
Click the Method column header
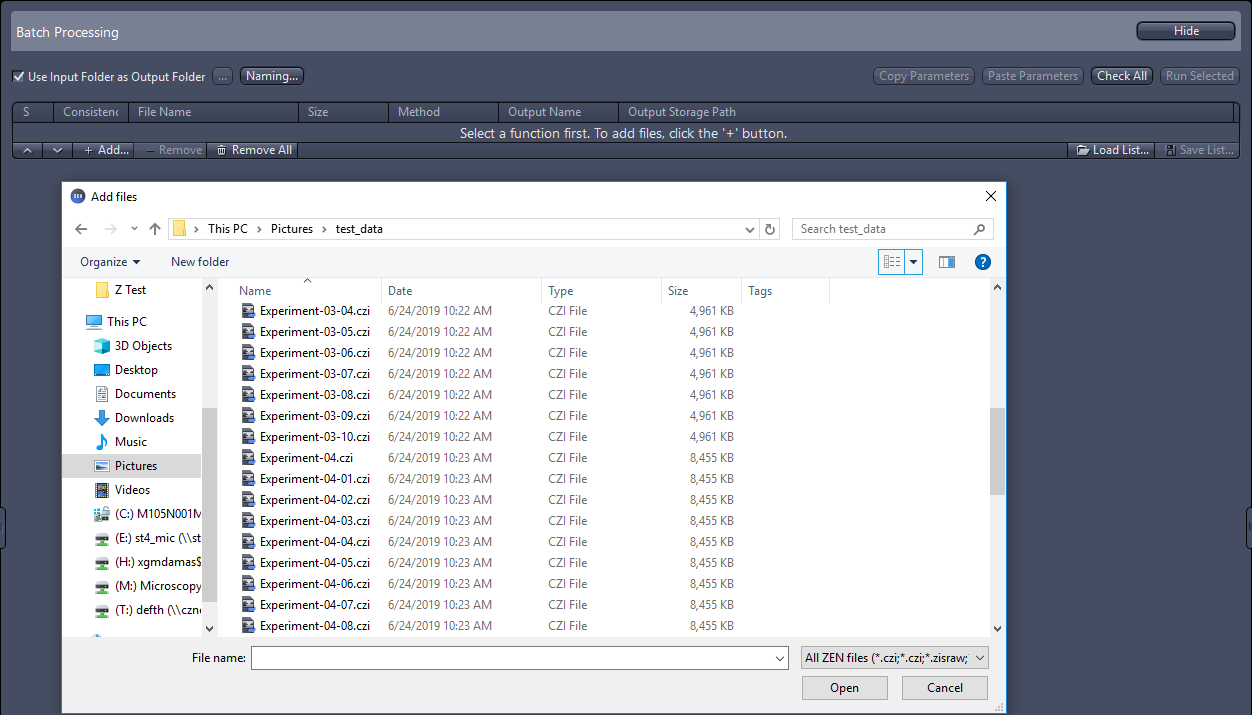click(x=443, y=112)
